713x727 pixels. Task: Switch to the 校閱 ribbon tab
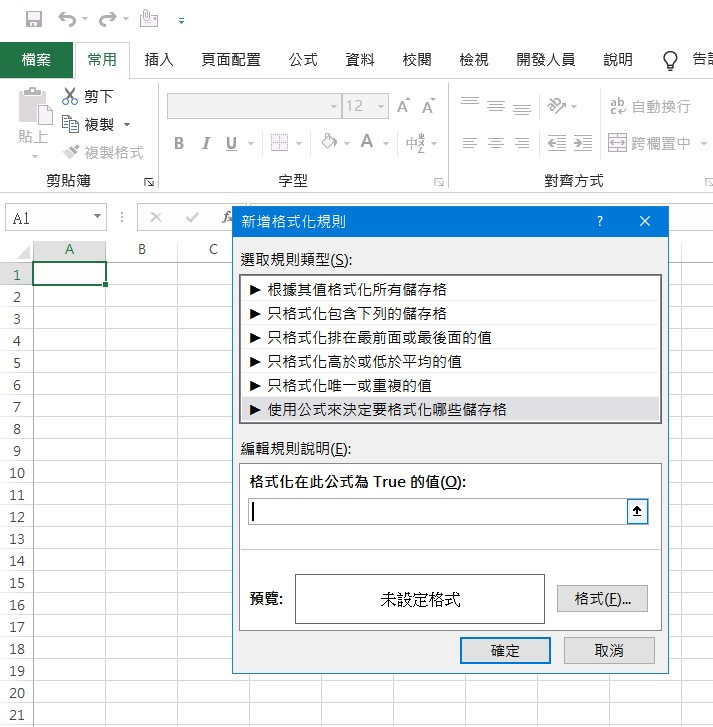(417, 60)
